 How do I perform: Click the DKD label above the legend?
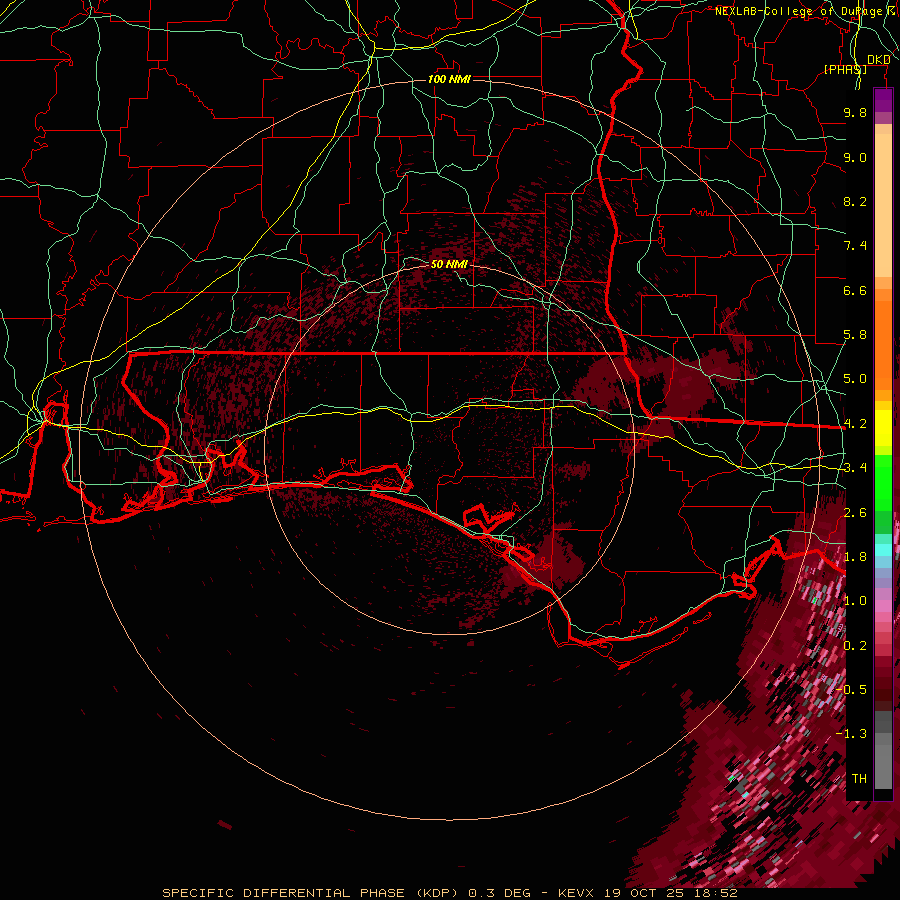[x=879, y=60]
